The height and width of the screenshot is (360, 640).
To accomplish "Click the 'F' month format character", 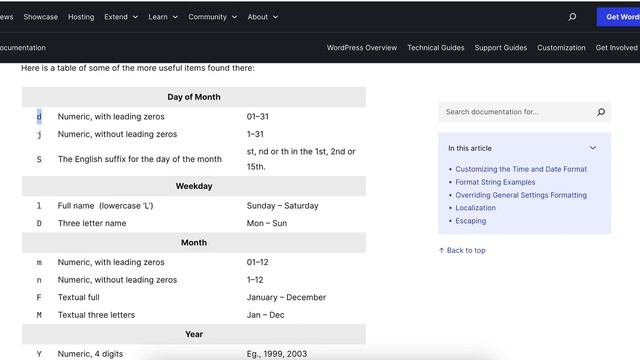I will click(x=39, y=297).
